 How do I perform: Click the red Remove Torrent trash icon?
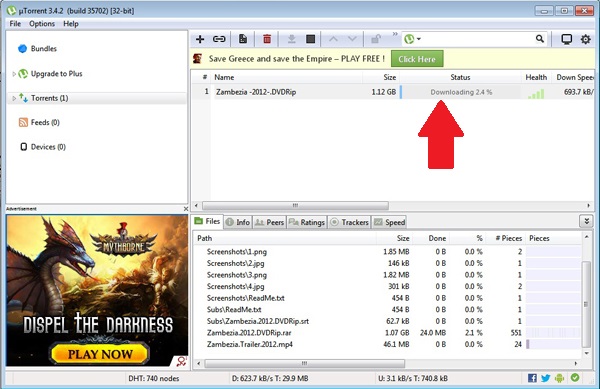[x=267, y=39]
